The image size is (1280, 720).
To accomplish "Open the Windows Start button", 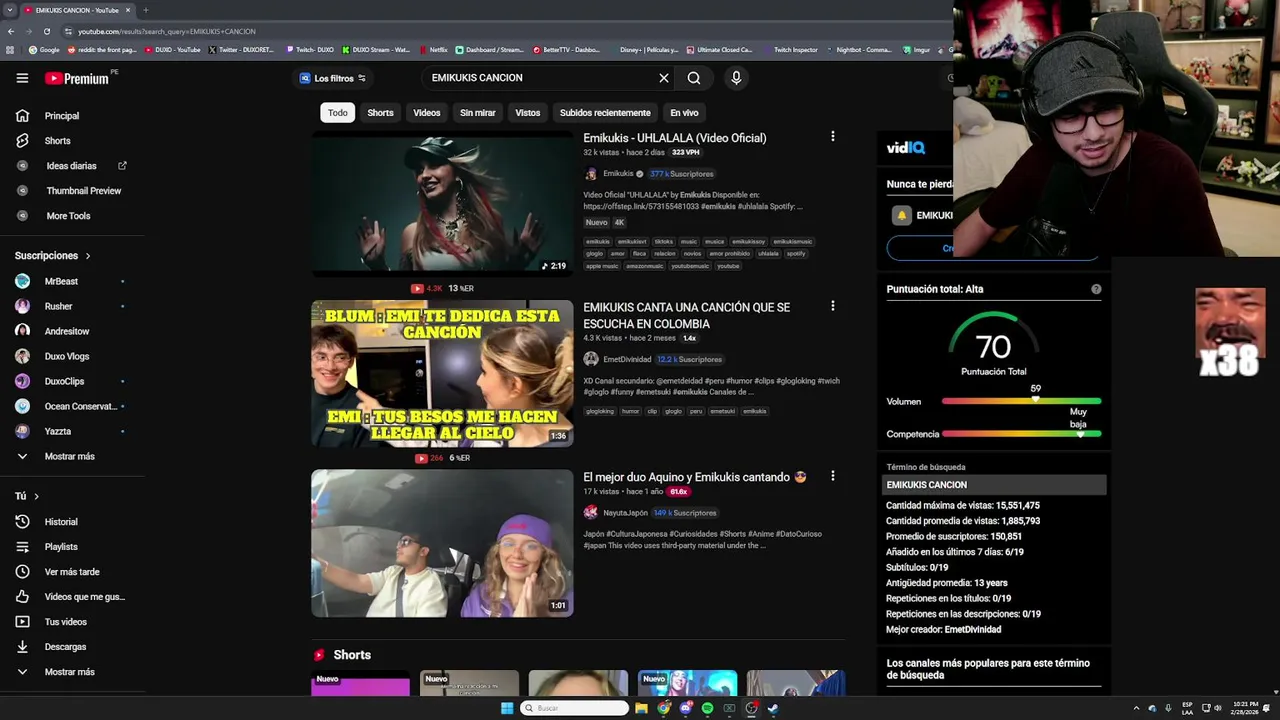I will [x=507, y=708].
